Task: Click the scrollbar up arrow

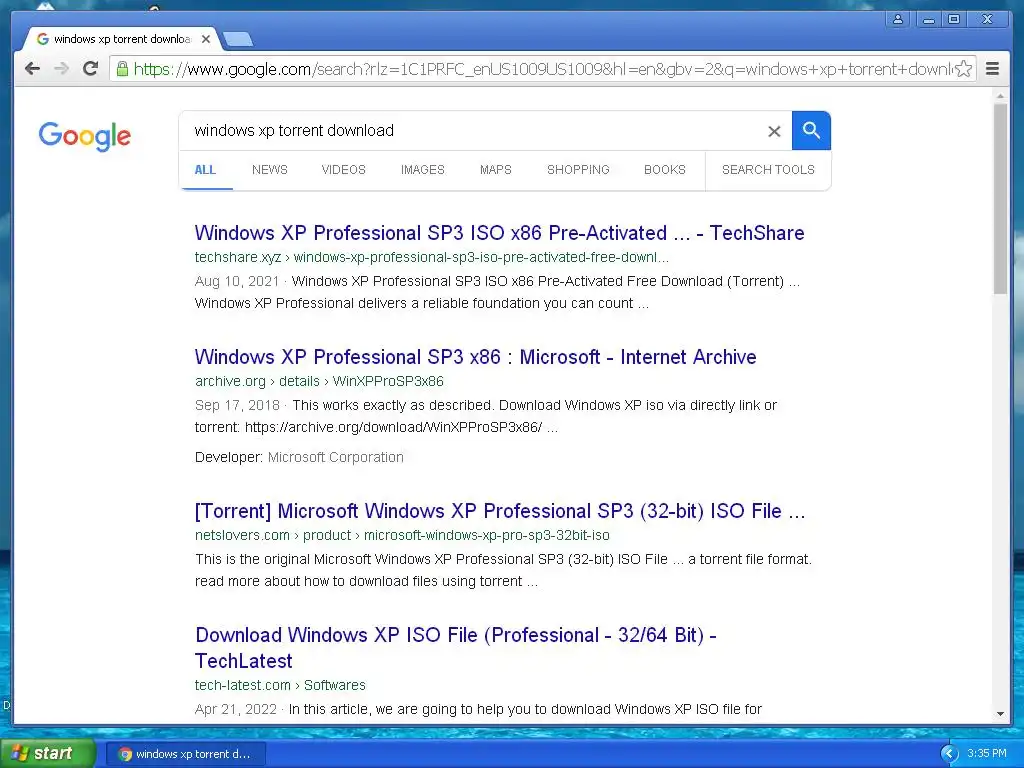Action: (1000, 95)
